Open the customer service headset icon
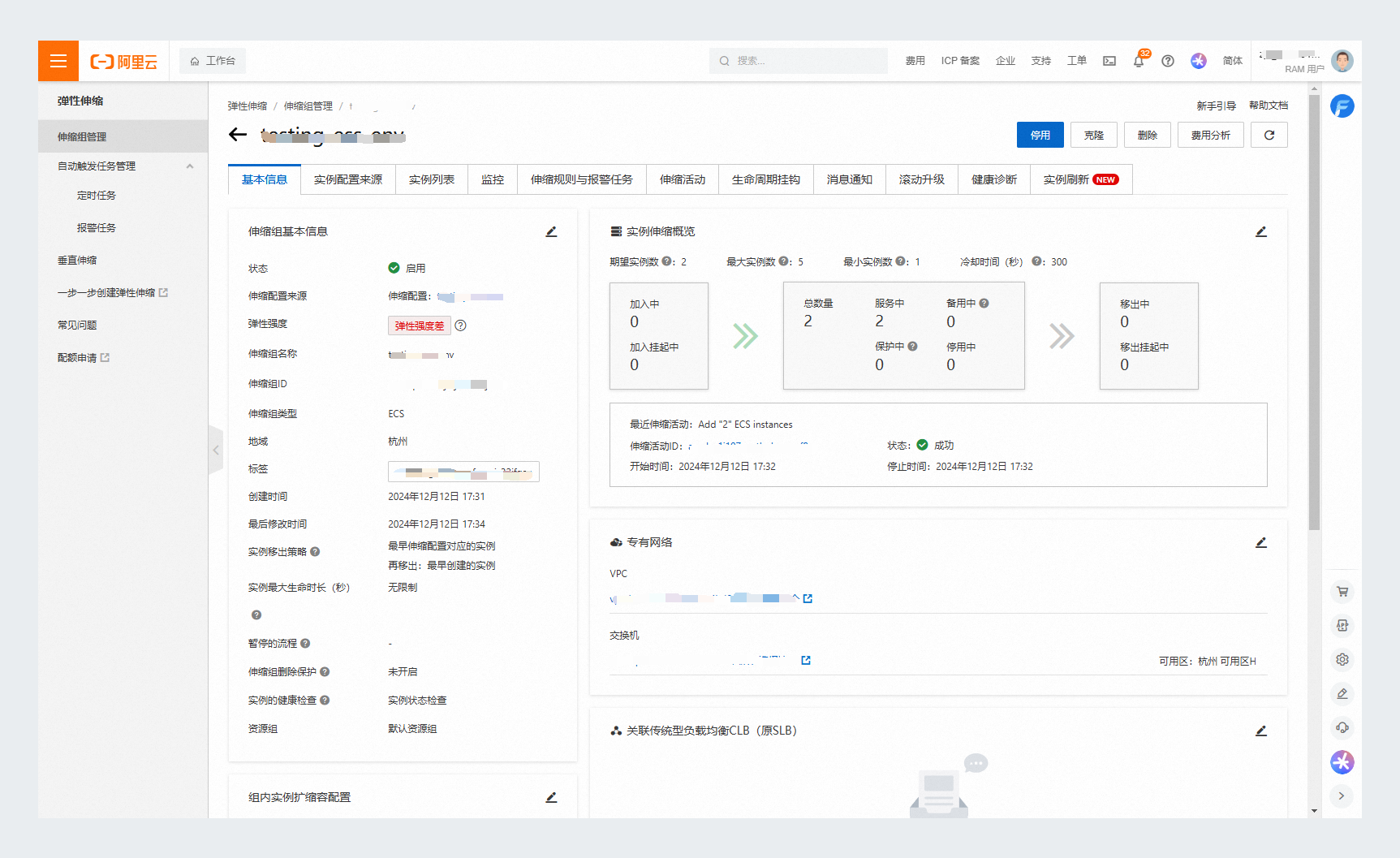 pyautogui.click(x=1342, y=728)
